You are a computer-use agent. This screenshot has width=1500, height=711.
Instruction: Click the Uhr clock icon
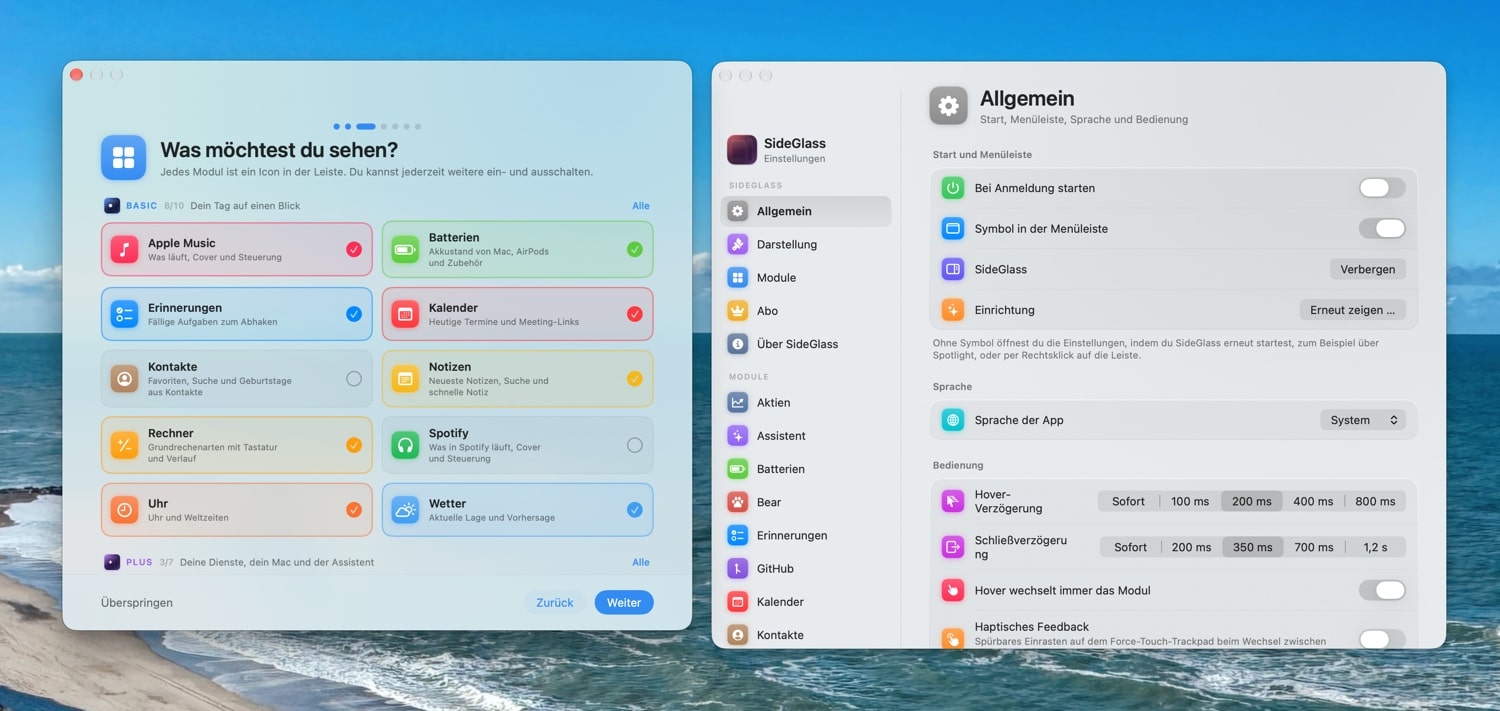pyautogui.click(x=124, y=510)
